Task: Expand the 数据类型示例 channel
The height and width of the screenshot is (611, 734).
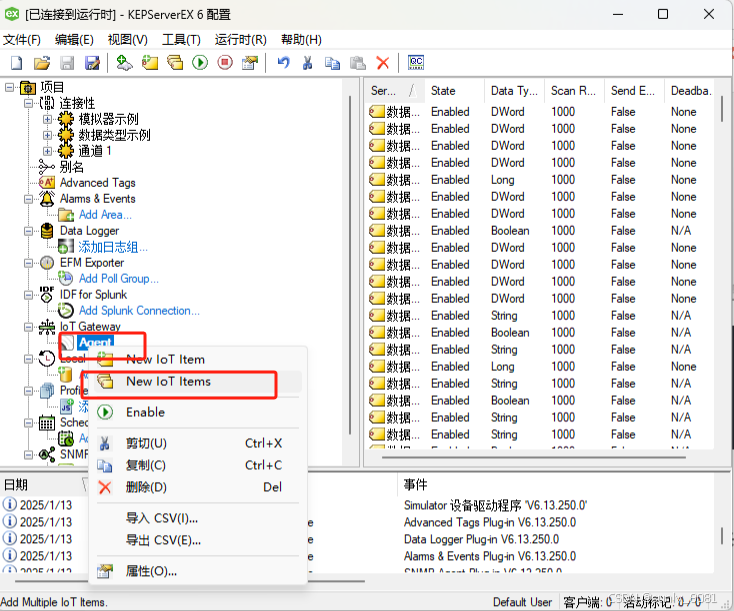Action: click(x=47, y=135)
